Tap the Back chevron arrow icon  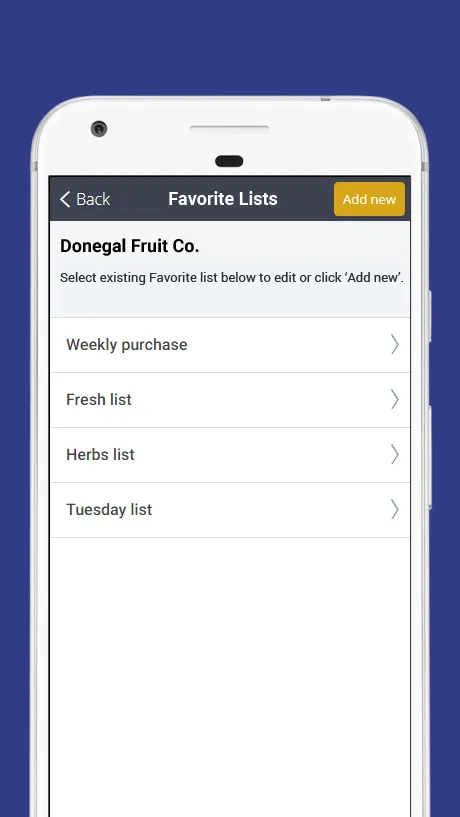65,199
